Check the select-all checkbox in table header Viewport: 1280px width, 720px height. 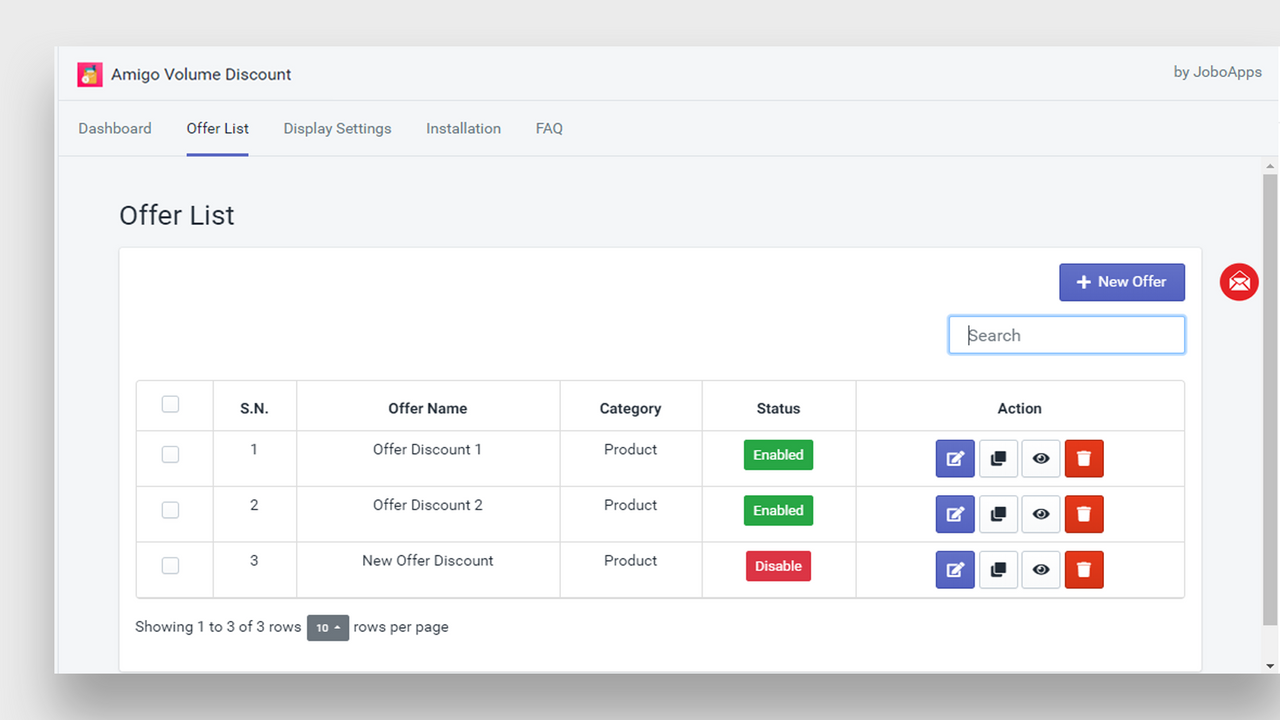pos(170,404)
